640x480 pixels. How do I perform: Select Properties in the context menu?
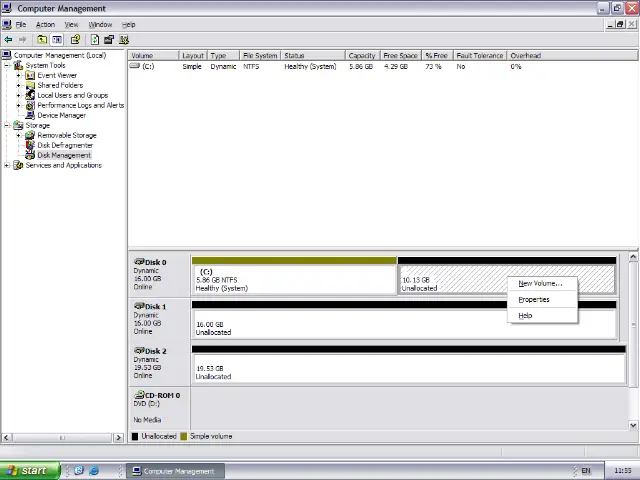coord(534,299)
